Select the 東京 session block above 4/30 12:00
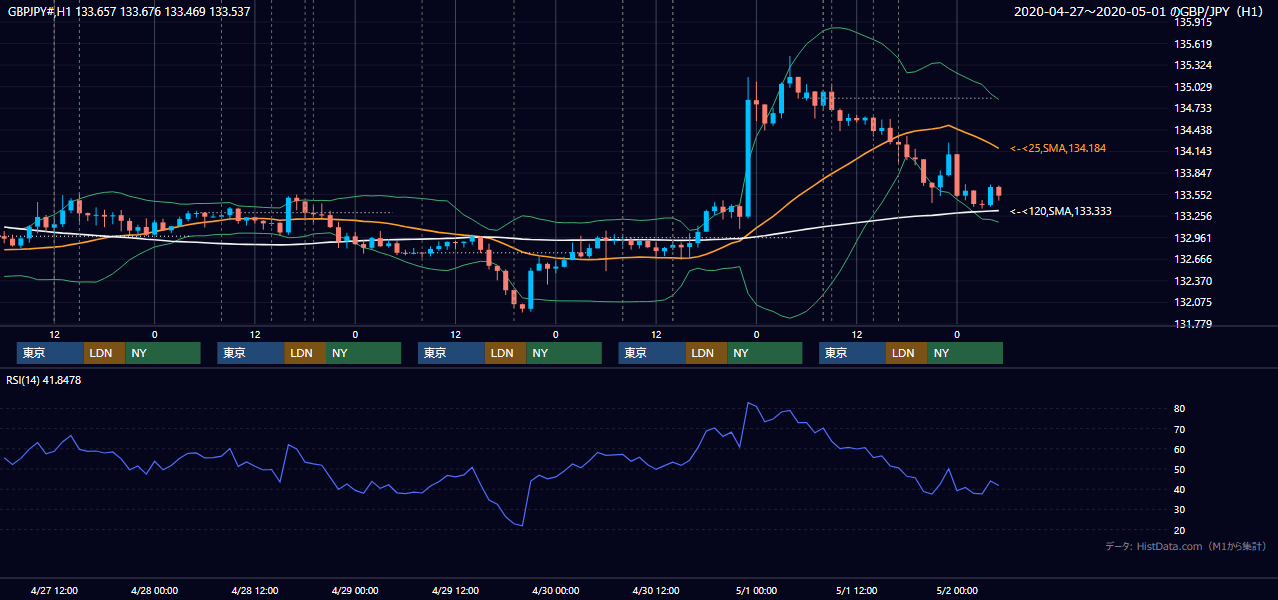Screen dimensions: 1278x600 [652, 353]
